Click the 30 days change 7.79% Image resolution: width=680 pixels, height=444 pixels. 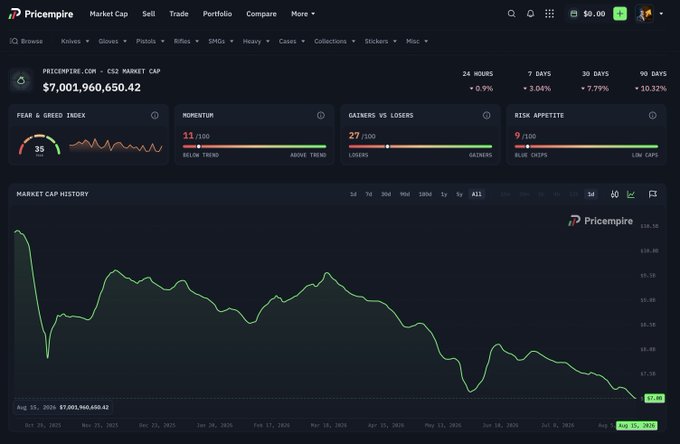click(x=595, y=88)
